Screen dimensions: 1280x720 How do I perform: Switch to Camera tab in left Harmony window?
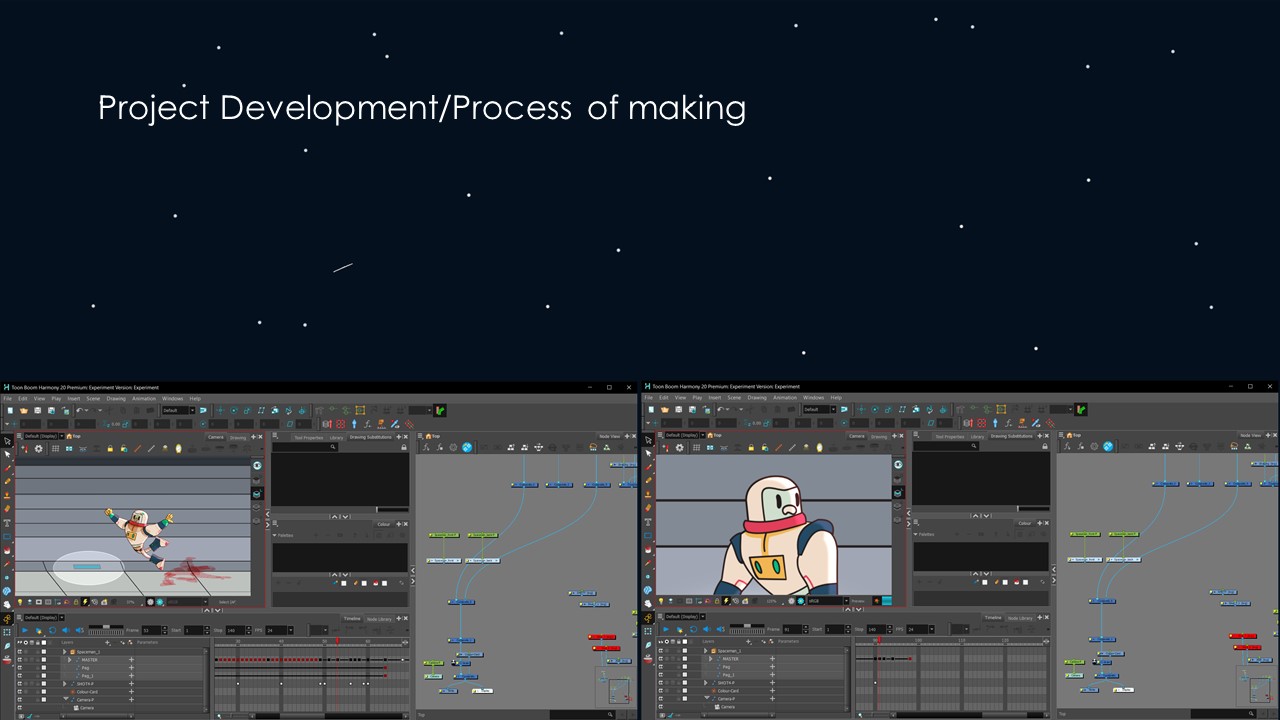click(x=216, y=436)
